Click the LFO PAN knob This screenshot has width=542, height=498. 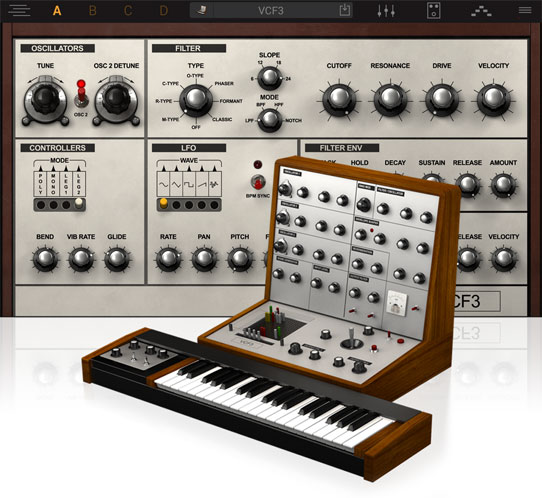click(x=204, y=259)
